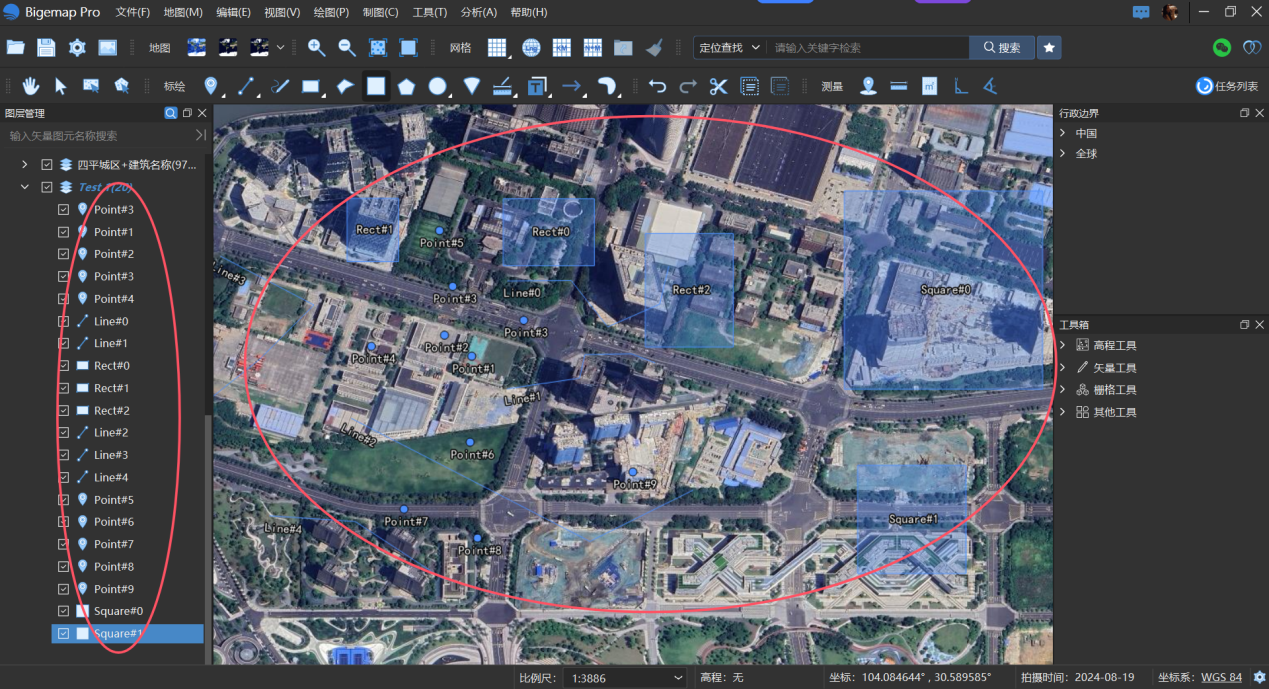The width and height of the screenshot is (1269, 689).
Task: Show the plain grid overlay icon
Action: 497,47
